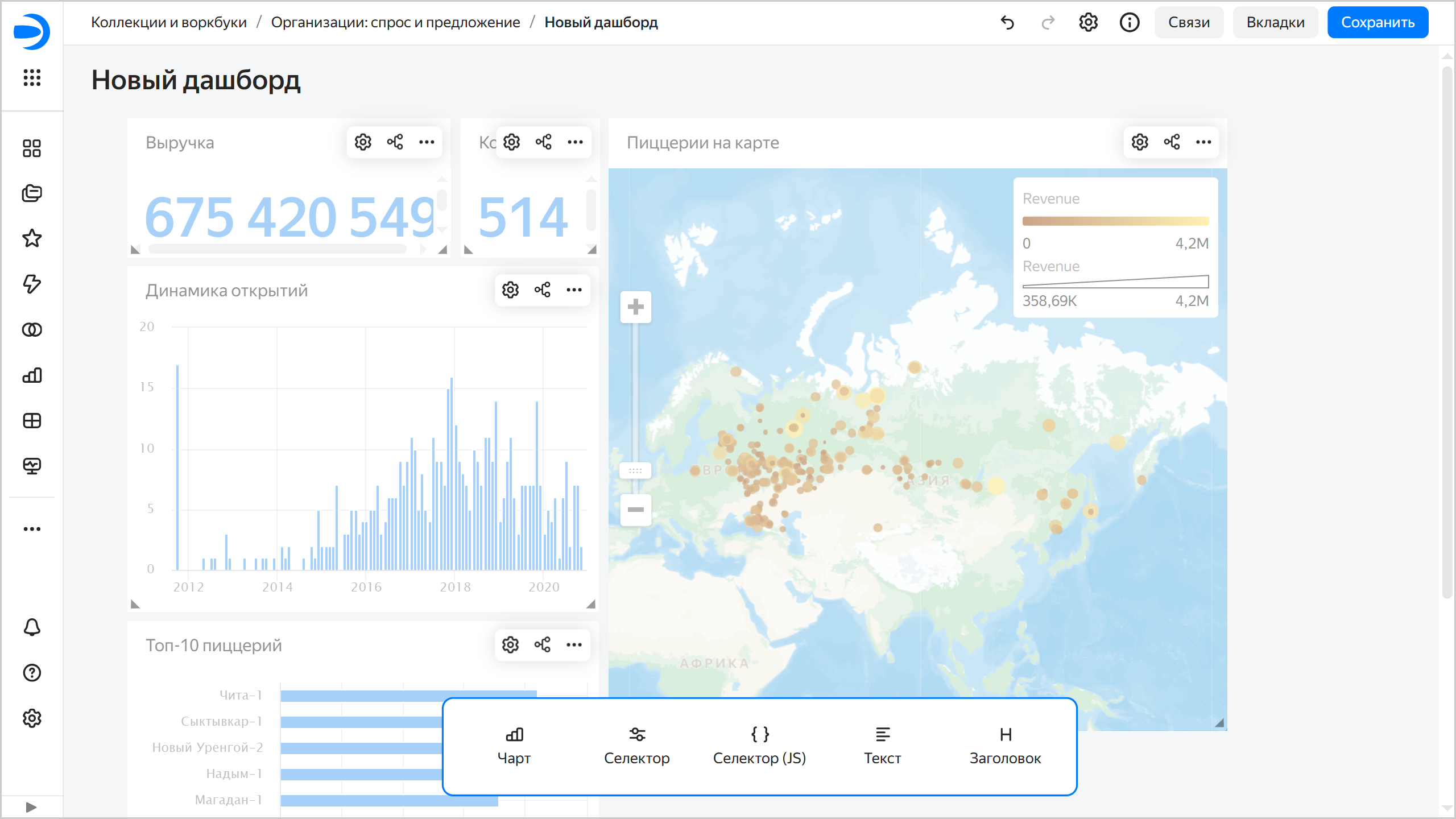Open the Вкладки tabs button
This screenshot has height=819, width=1456.
pos(1275,23)
